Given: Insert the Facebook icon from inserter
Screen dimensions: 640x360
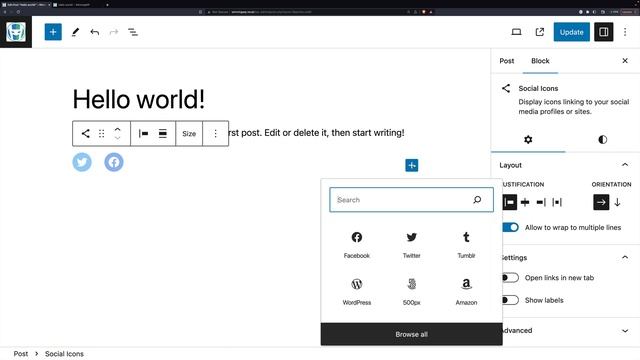Looking at the screenshot, I should click(357, 245).
